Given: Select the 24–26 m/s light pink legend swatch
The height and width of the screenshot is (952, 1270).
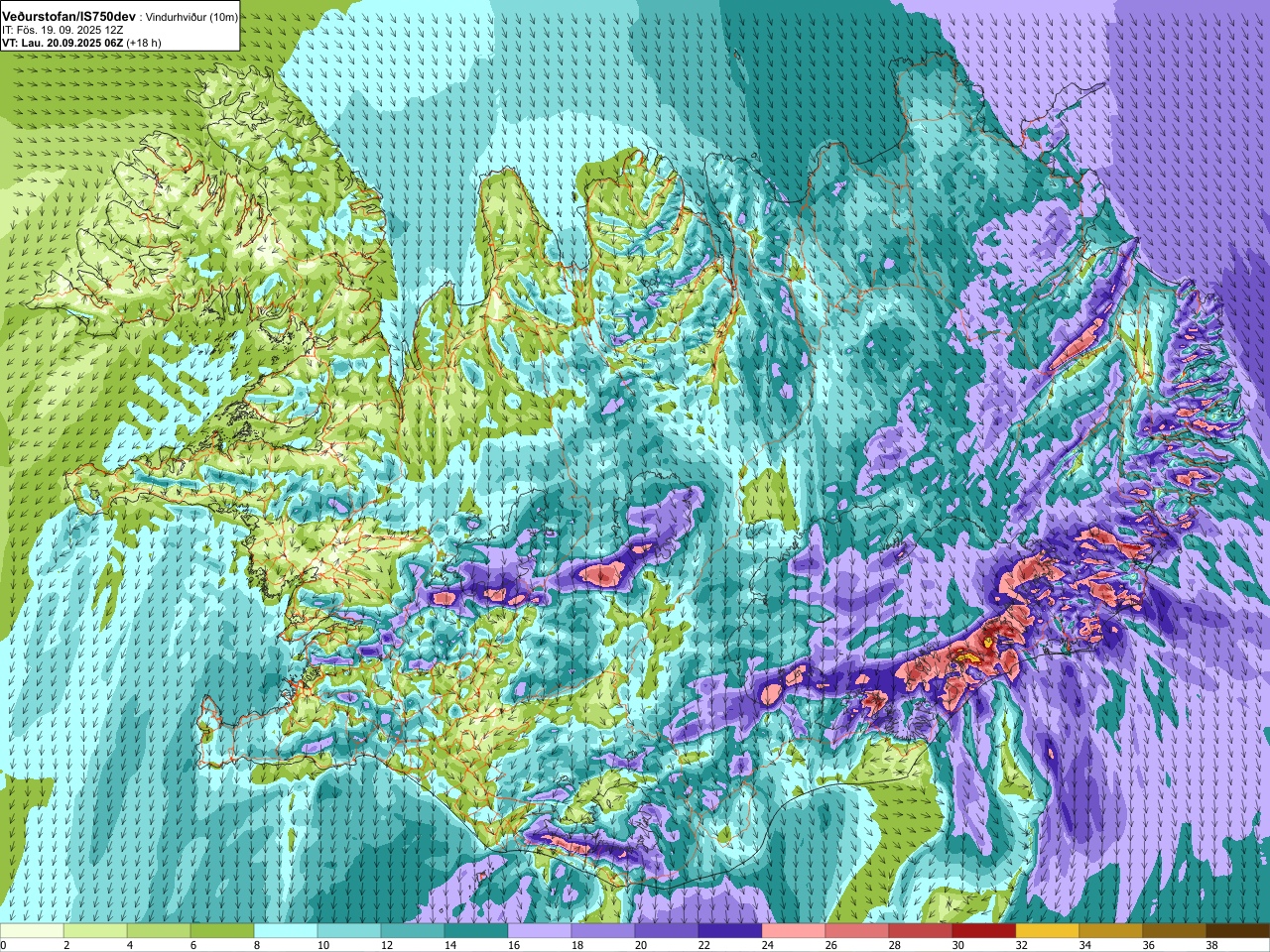Looking at the screenshot, I should (794, 931).
